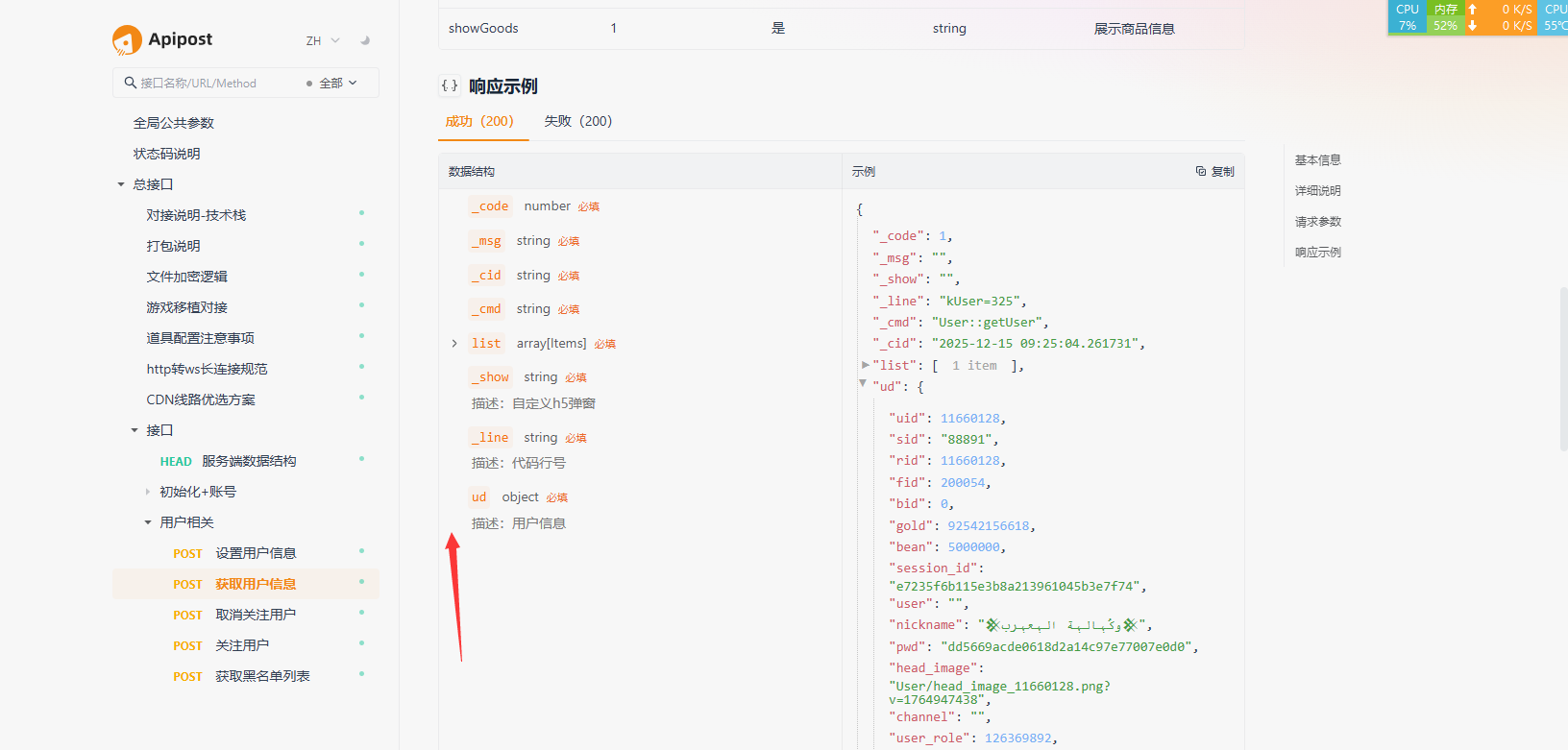The height and width of the screenshot is (750, 1568).
Task: Open the ZH language dropdown
Action: tap(323, 40)
